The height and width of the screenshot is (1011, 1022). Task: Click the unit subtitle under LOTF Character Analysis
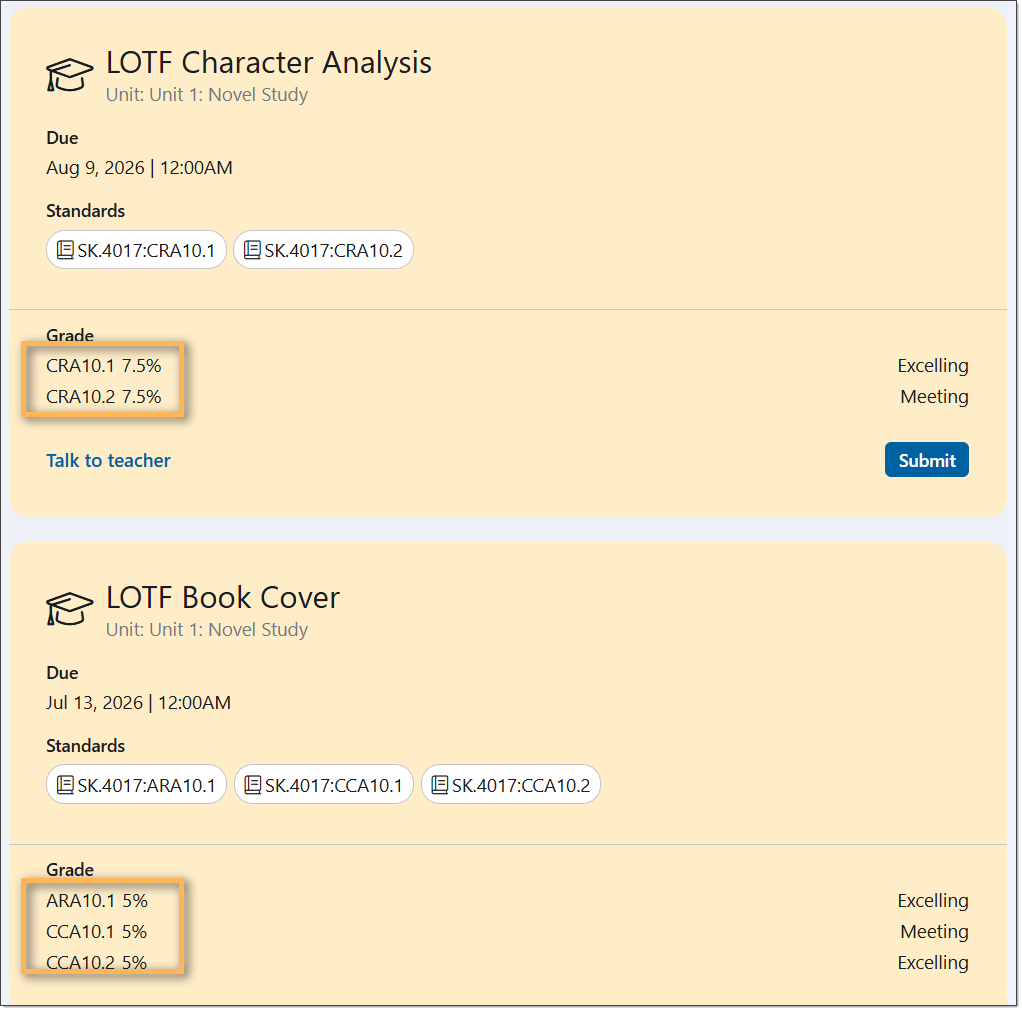(207, 95)
